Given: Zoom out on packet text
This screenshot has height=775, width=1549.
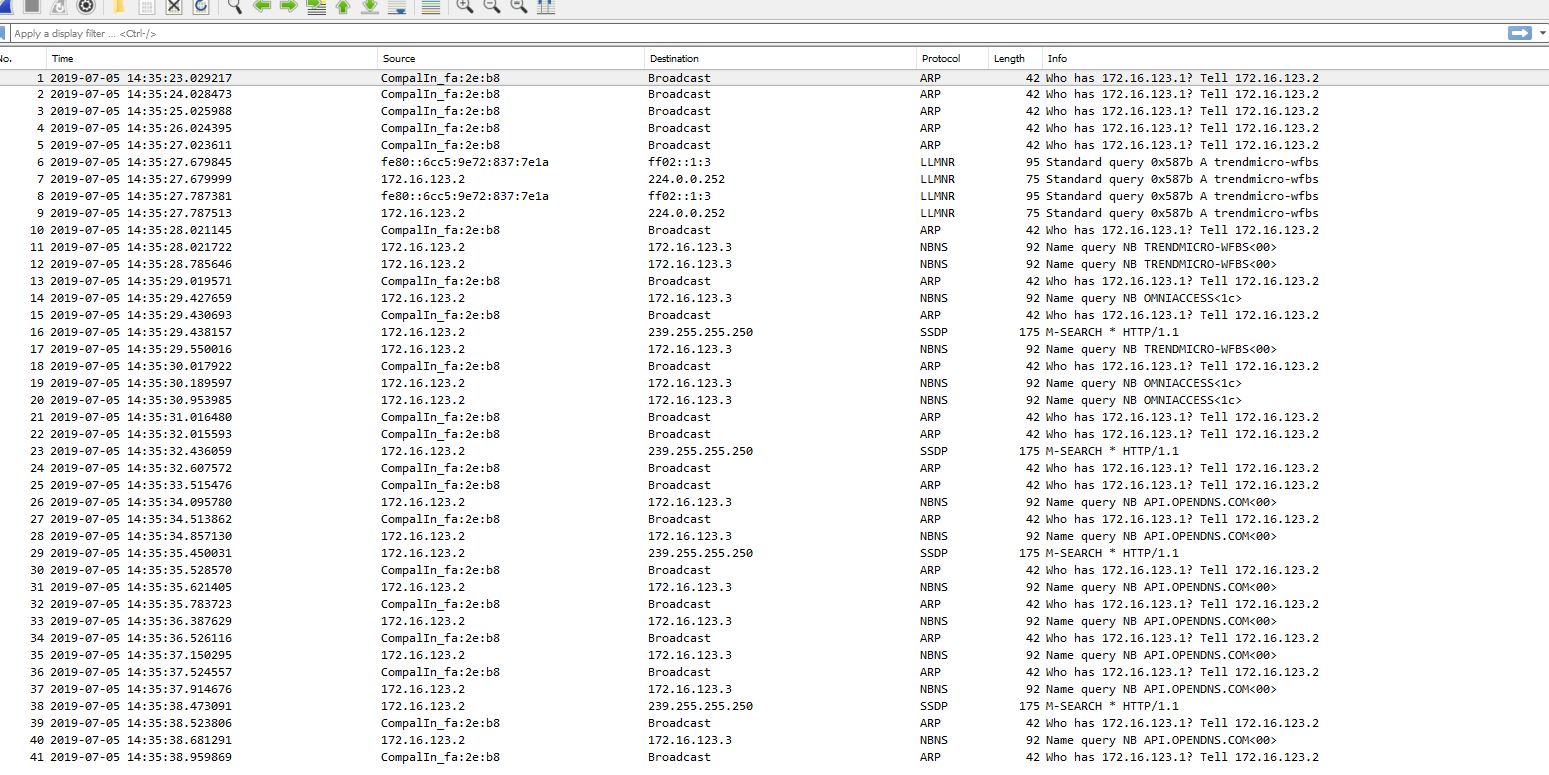Looking at the screenshot, I should click(492, 6).
